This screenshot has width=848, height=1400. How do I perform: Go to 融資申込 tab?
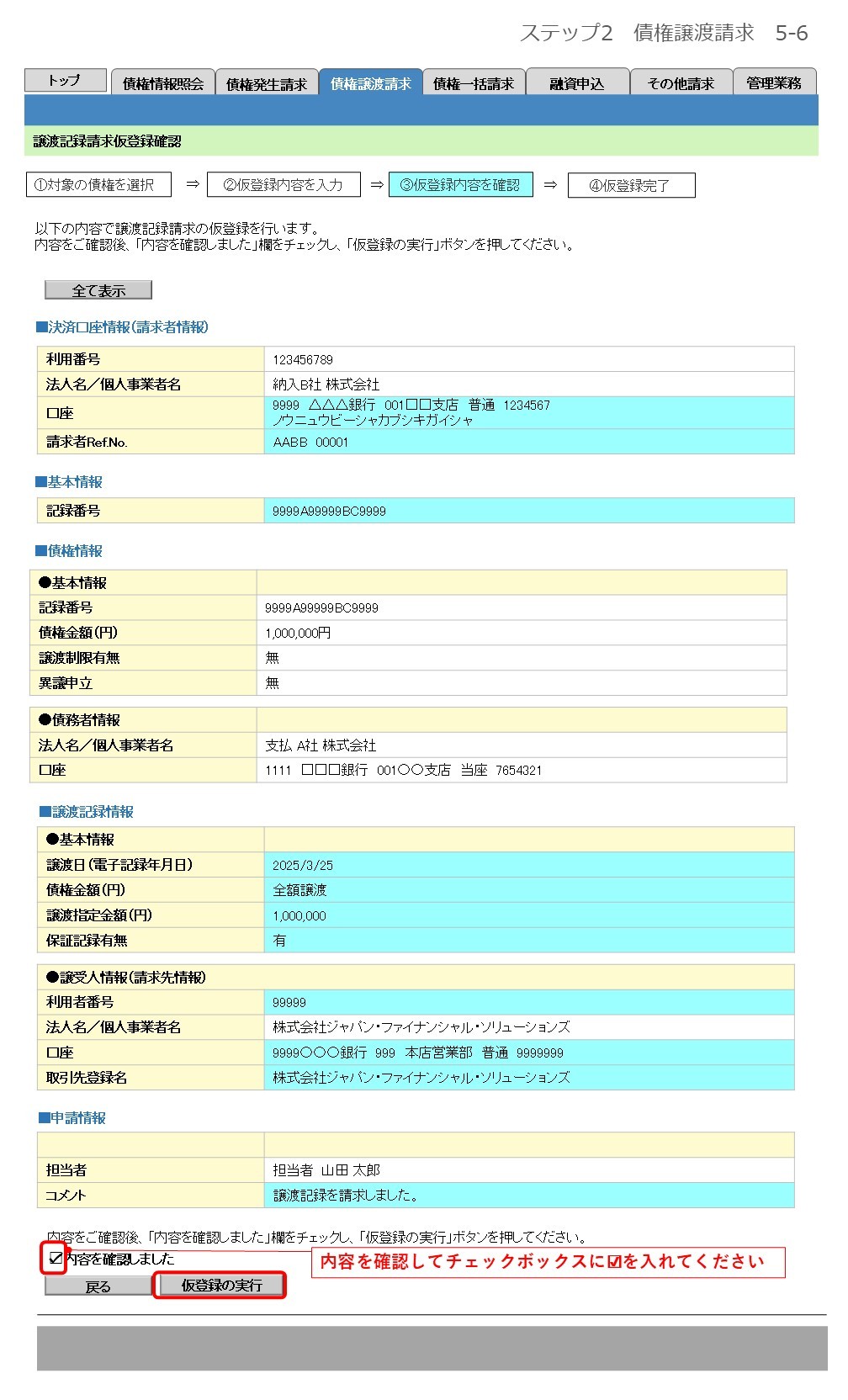[577, 83]
